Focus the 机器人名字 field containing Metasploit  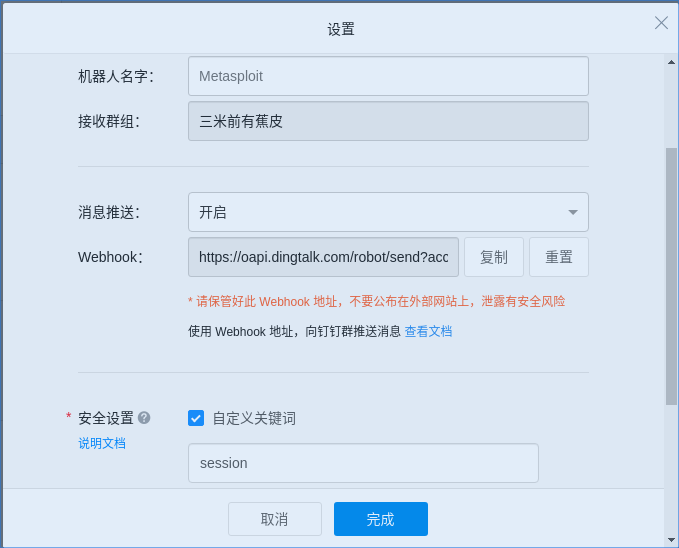[x=388, y=76]
